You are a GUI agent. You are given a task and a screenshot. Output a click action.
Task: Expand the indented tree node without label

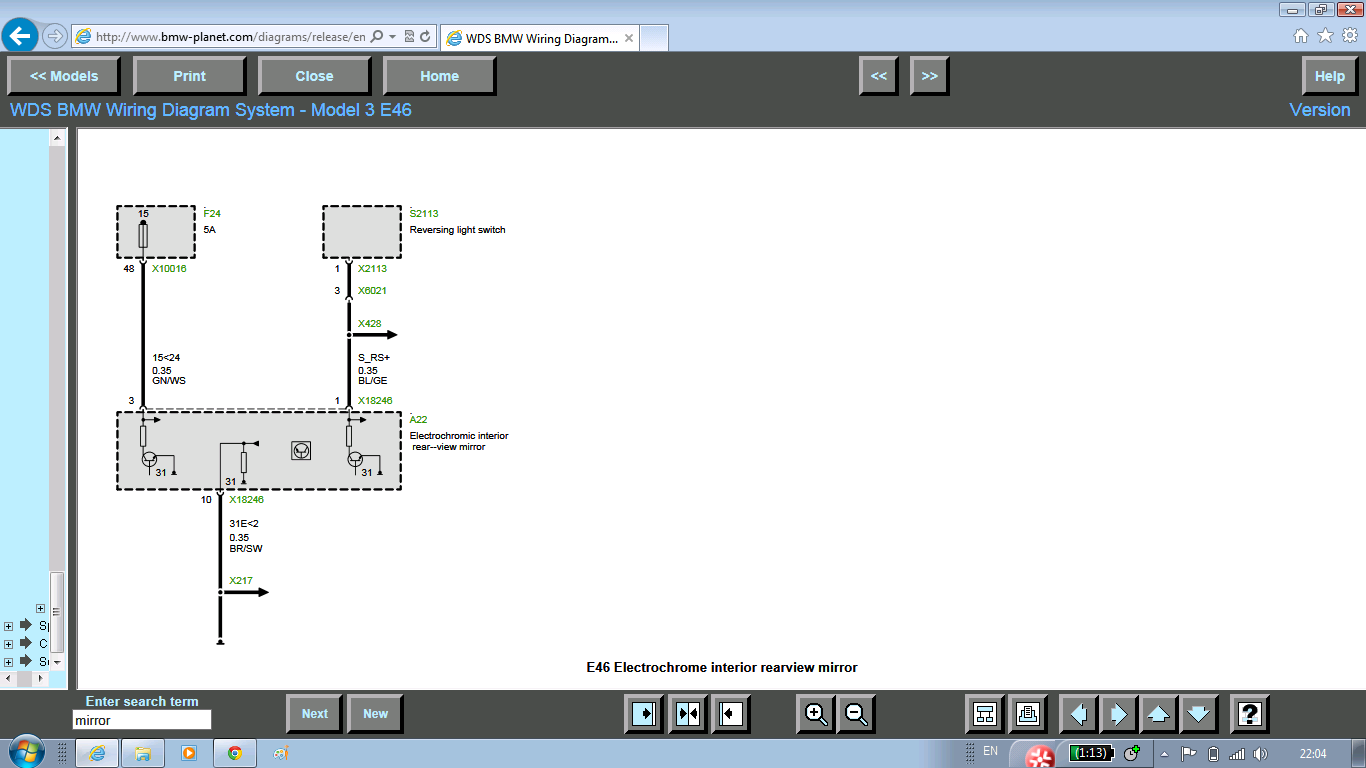pos(40,608)
